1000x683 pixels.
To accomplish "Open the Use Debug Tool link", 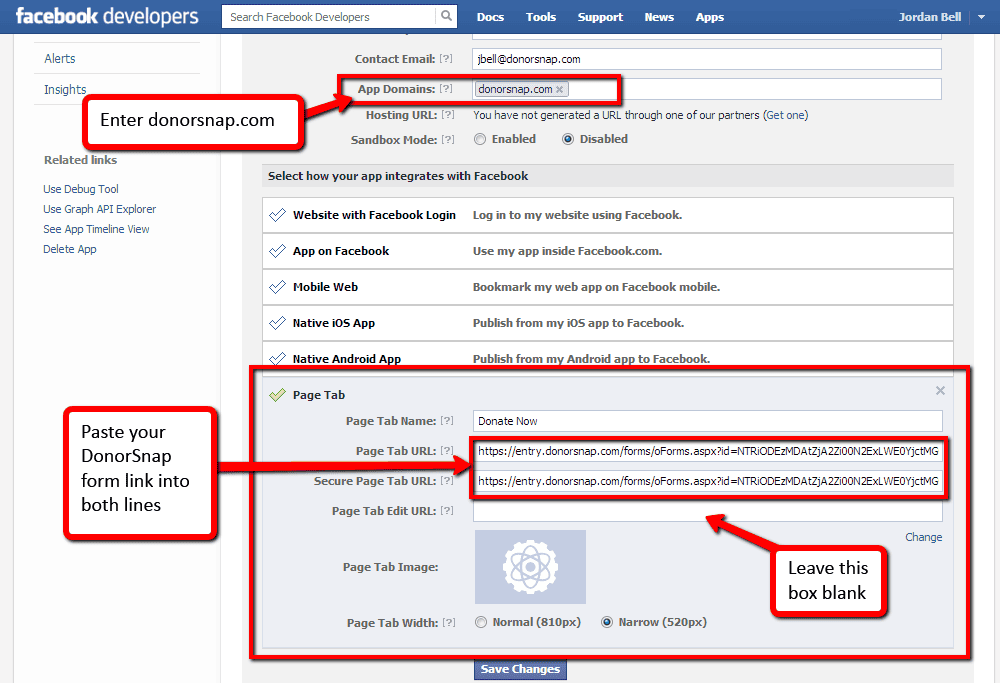I will click(81, 189).
